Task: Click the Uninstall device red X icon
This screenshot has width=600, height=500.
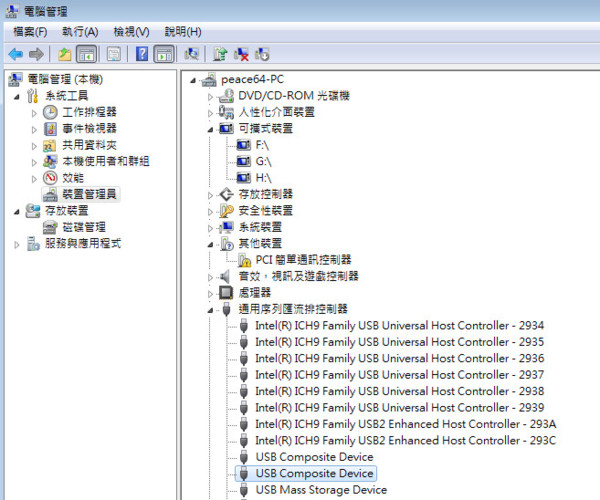Action: 241,54
